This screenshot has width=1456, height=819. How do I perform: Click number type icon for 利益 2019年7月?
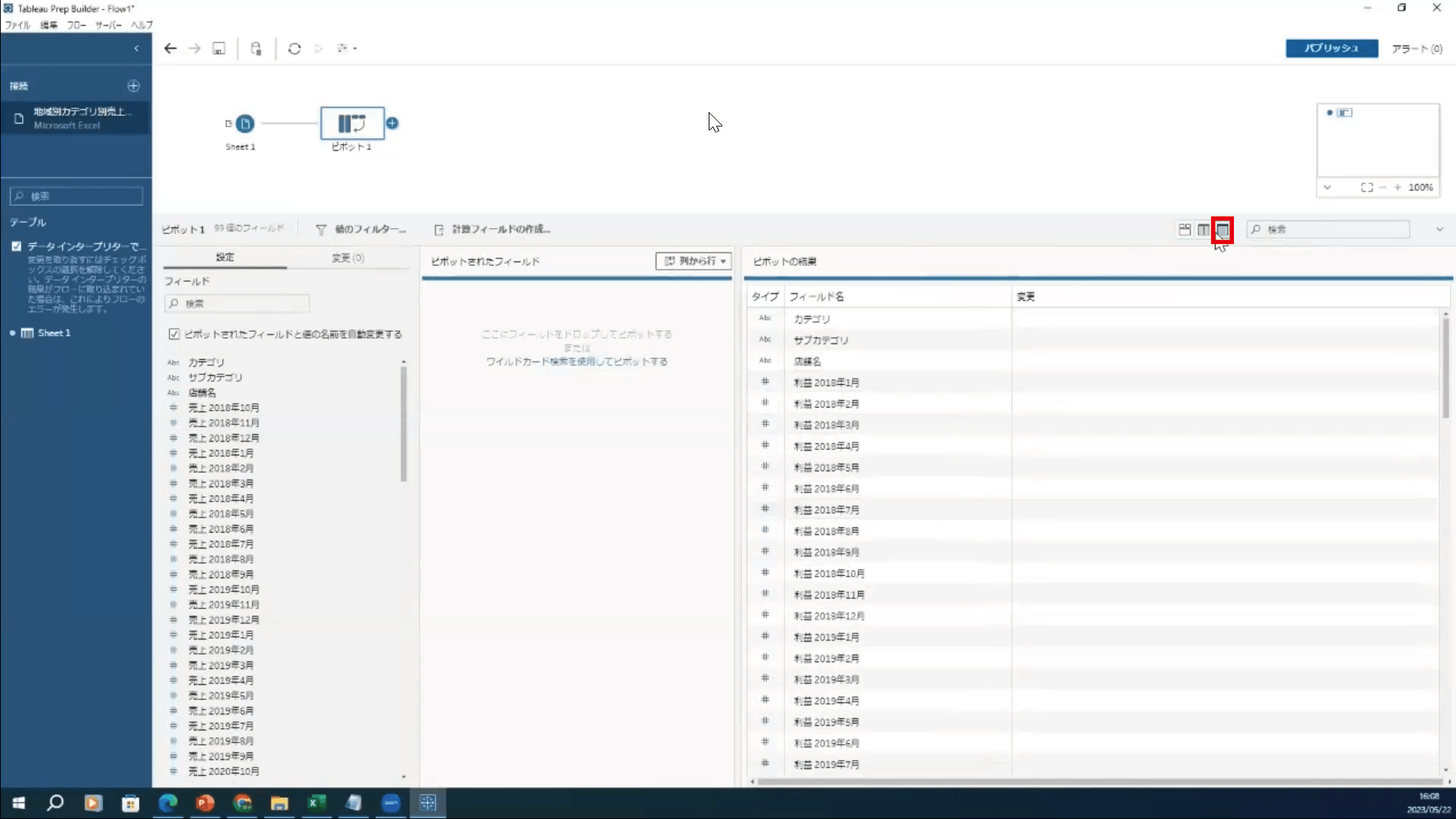(766, 764)
